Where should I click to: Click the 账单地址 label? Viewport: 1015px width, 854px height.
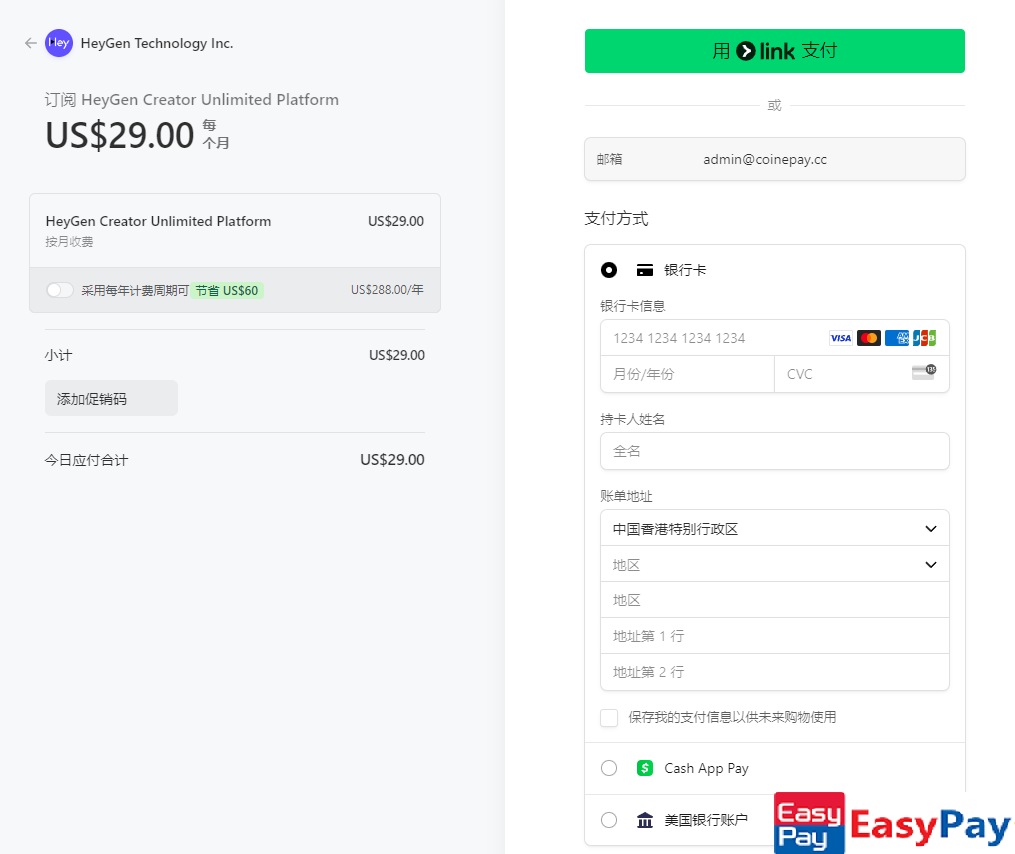[626, 496]
